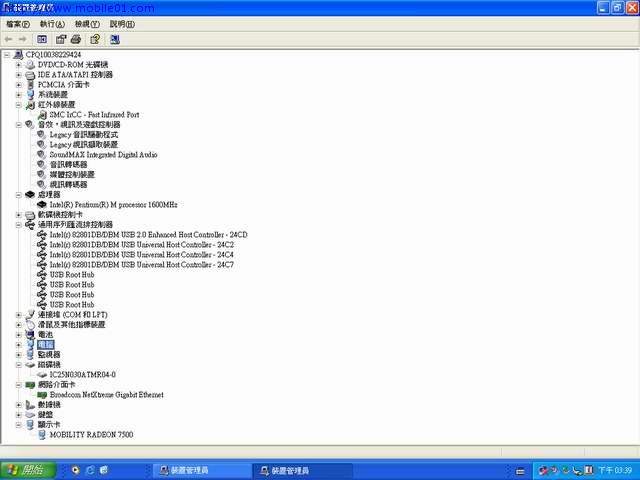Click the 開始 Start button

tap(28, 470)
